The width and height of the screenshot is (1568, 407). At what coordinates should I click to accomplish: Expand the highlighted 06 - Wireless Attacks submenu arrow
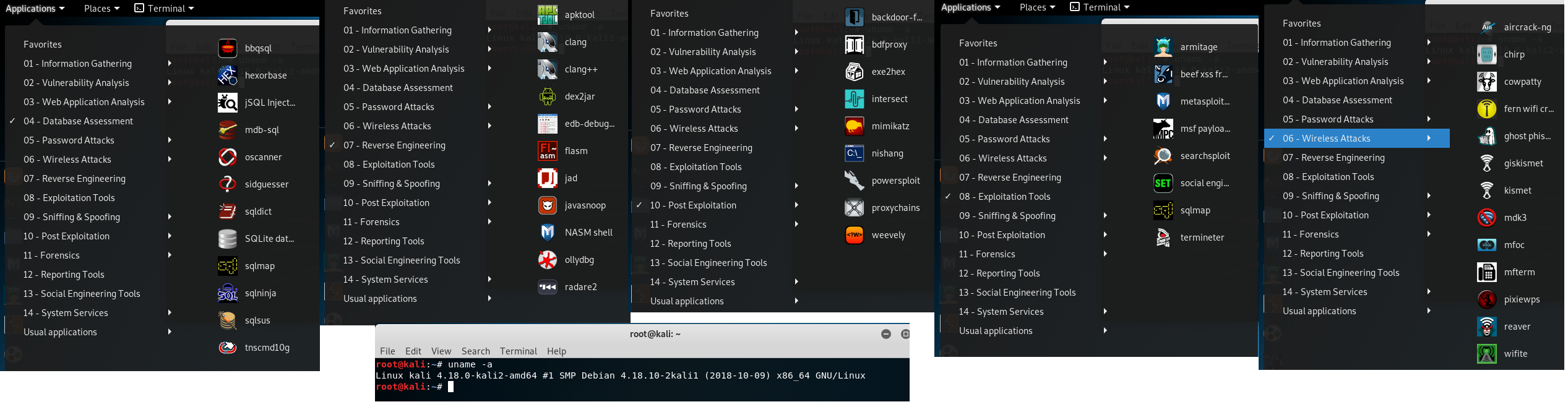click(x=1429, y=139)
